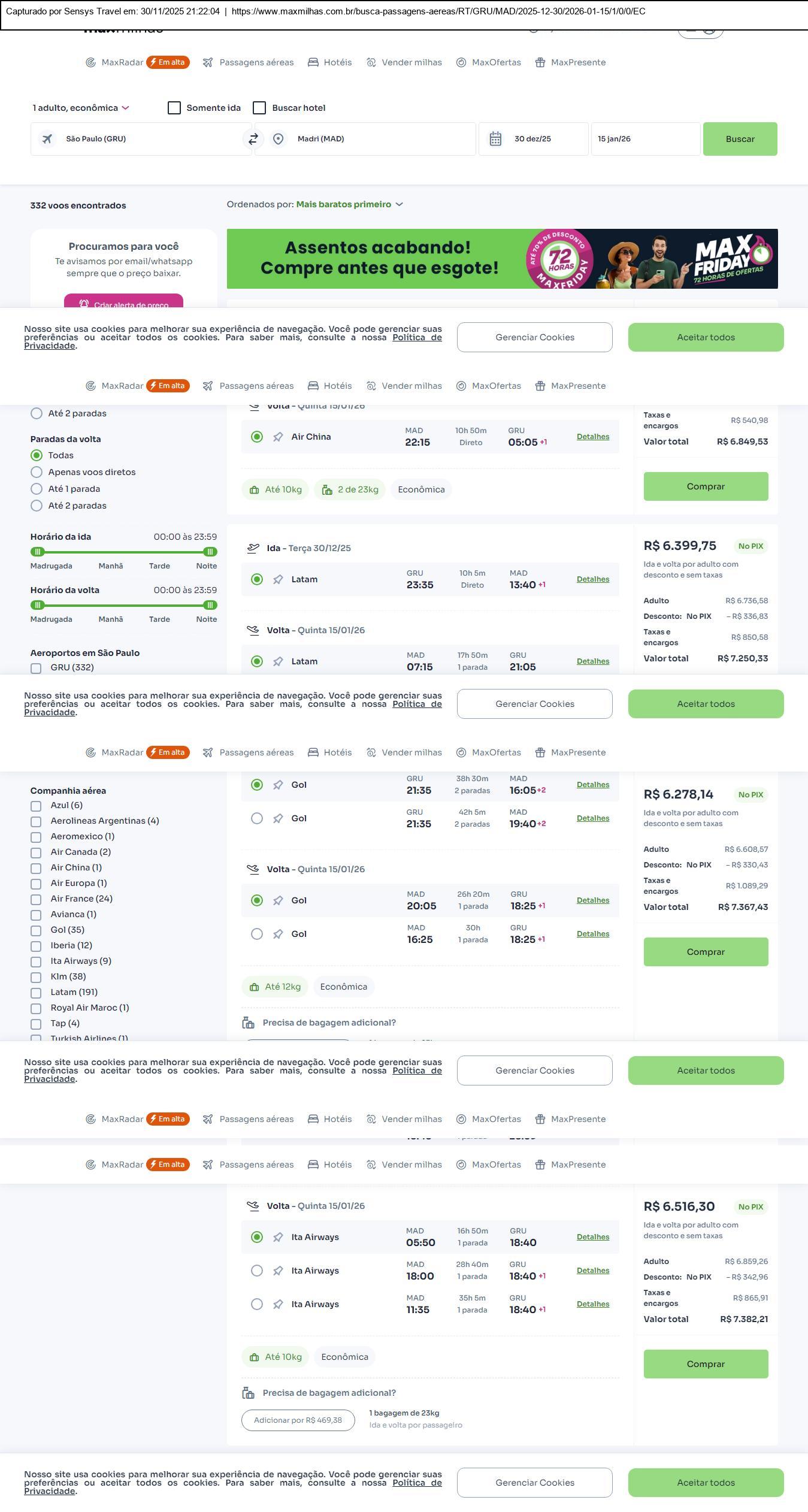
Task: Check the Buscar hotel option
Action: [x=259, y=108]
